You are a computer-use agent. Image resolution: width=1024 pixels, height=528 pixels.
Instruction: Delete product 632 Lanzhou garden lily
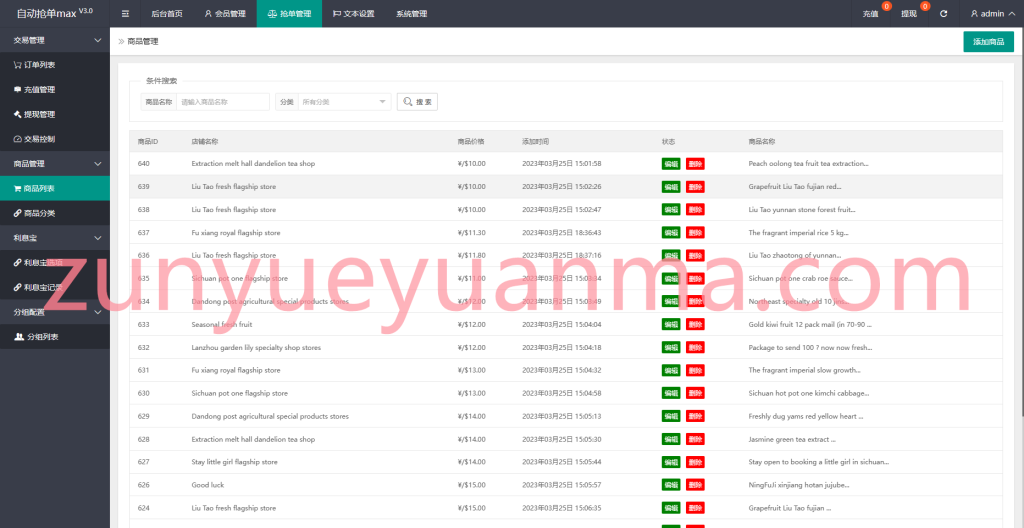[695, 347]
